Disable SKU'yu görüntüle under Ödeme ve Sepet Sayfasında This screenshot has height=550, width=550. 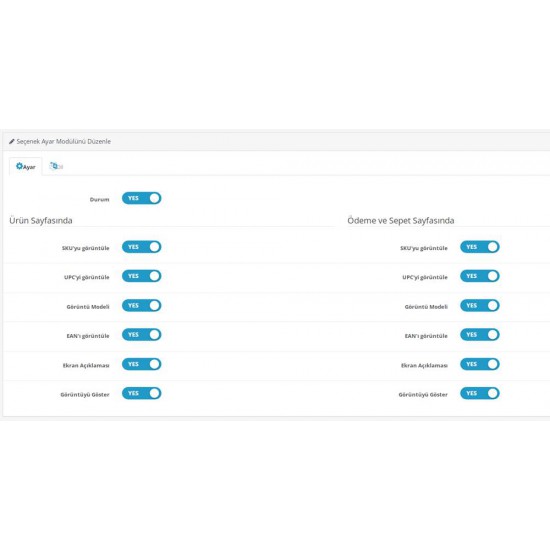pyautogui.click(x=479, y=247)
